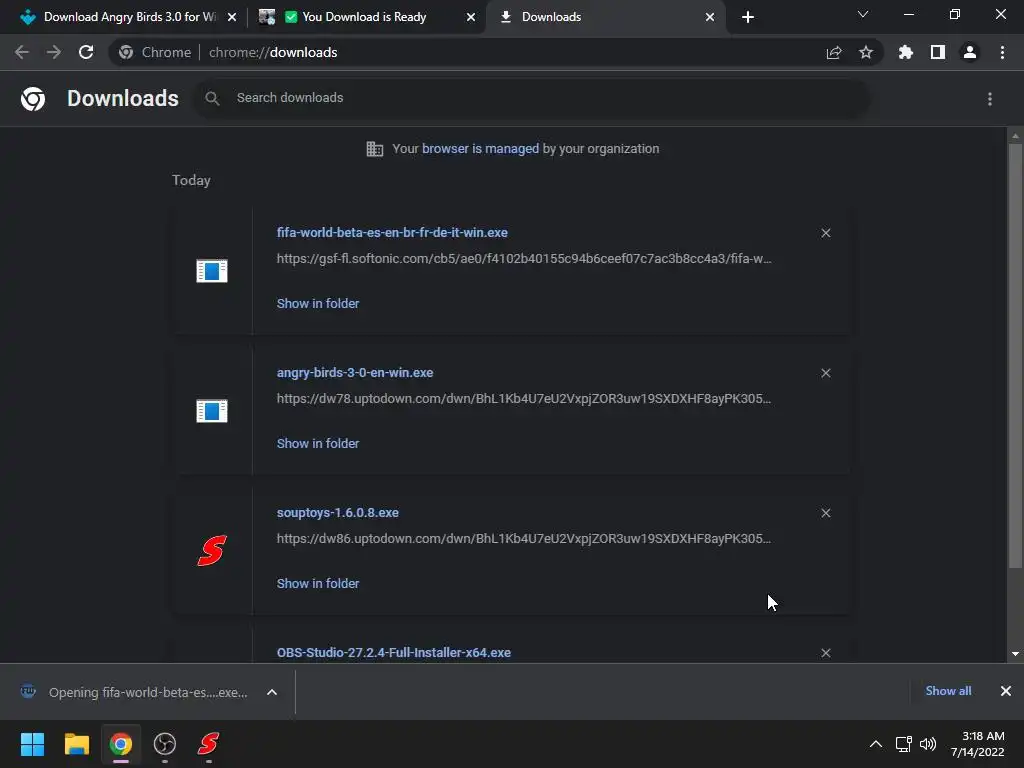Remove souptoys-1.6.0.8.exe from list
Viewport: 1024px width, 768px height.
[825, 513]
